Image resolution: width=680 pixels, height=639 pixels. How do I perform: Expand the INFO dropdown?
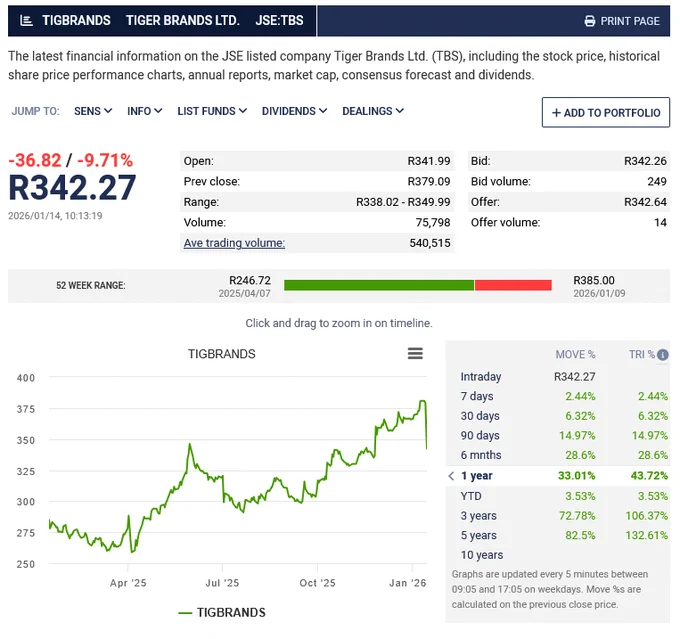[x=144, y=111]
